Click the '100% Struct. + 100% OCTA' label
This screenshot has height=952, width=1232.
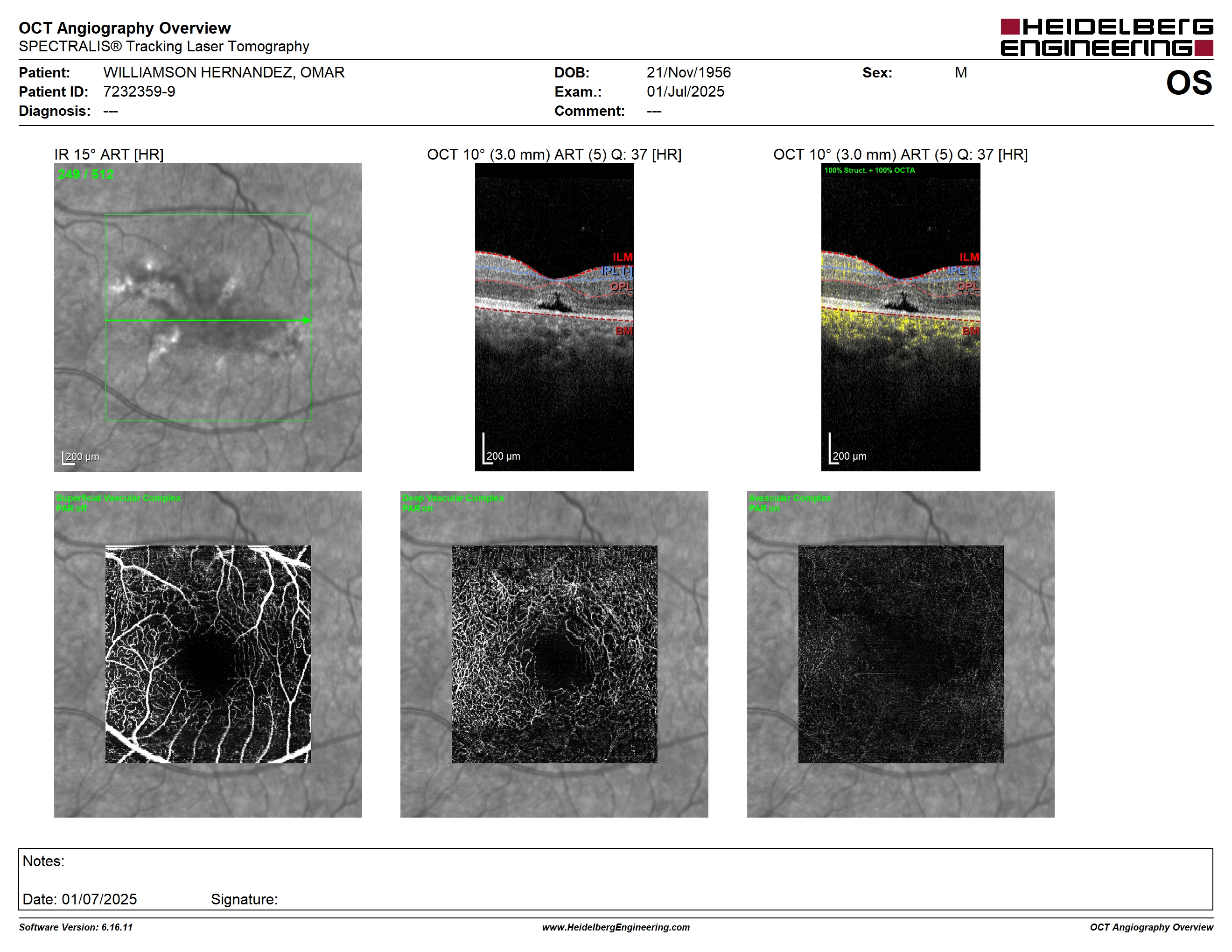pyautogui.click(x=869, y=170)
